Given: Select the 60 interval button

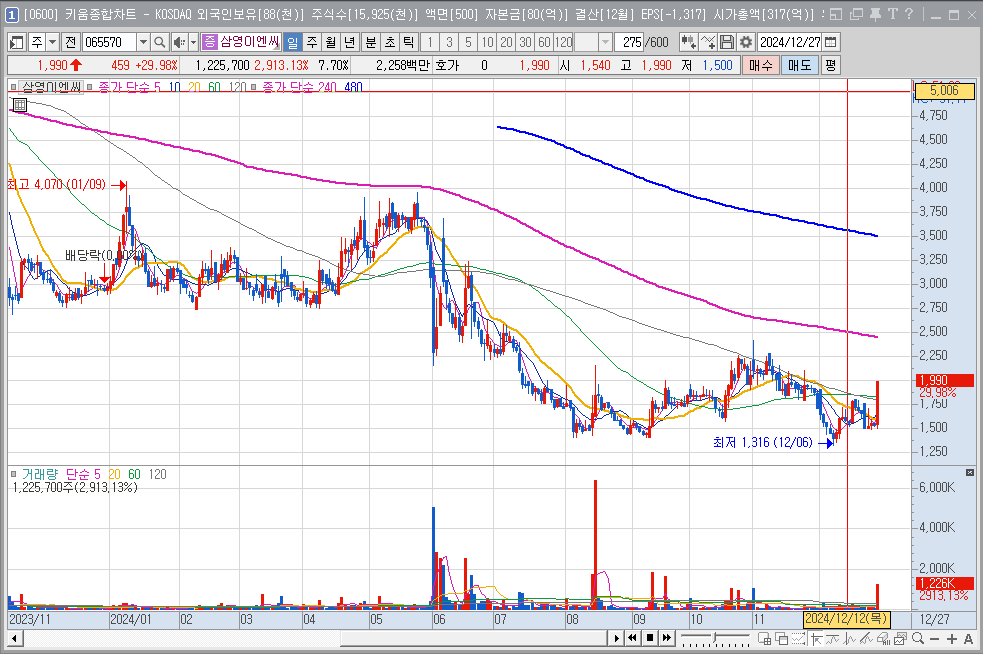Looking at the screenshot, I should point(544,42).
